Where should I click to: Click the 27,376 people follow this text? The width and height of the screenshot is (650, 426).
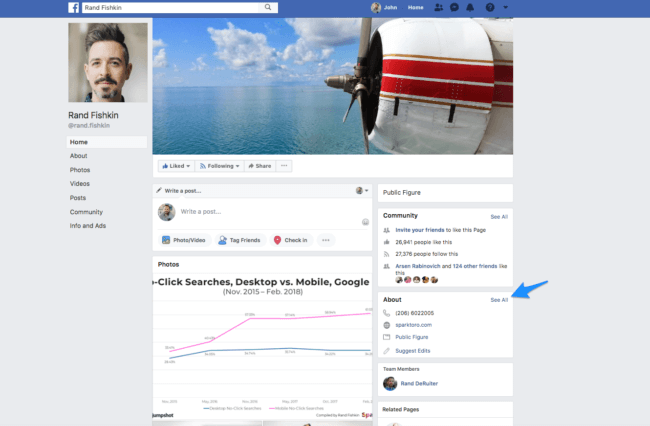coord(427,254)
